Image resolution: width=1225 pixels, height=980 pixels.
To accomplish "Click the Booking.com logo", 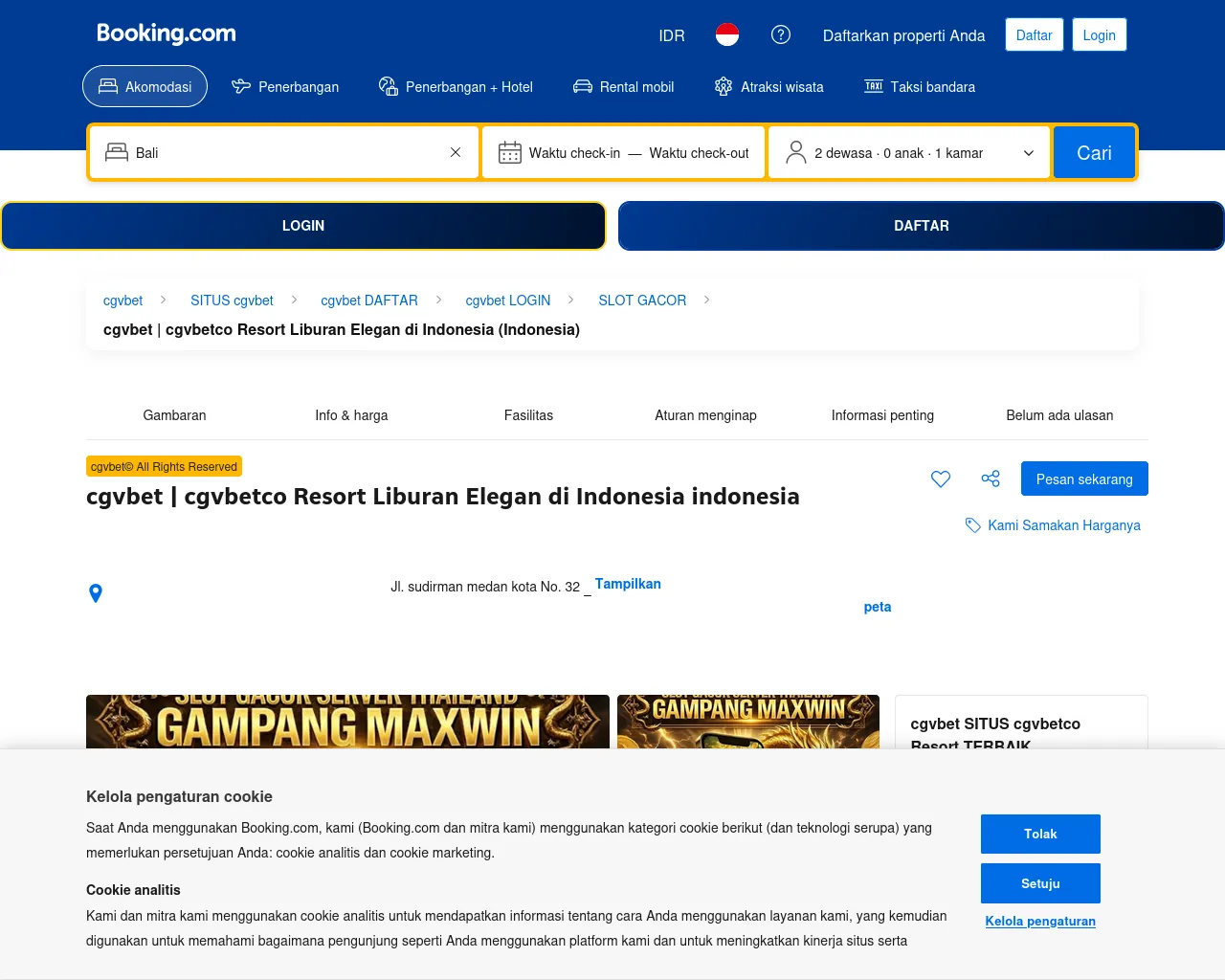I will 167,33.
